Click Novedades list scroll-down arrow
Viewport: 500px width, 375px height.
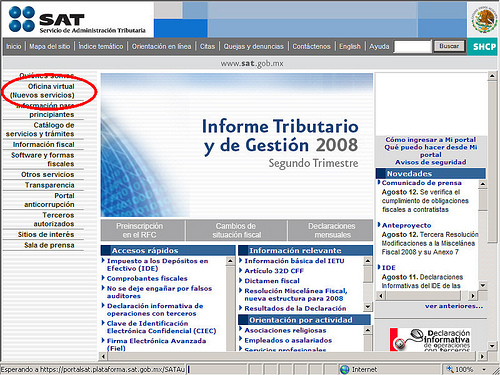coord(482,285)
